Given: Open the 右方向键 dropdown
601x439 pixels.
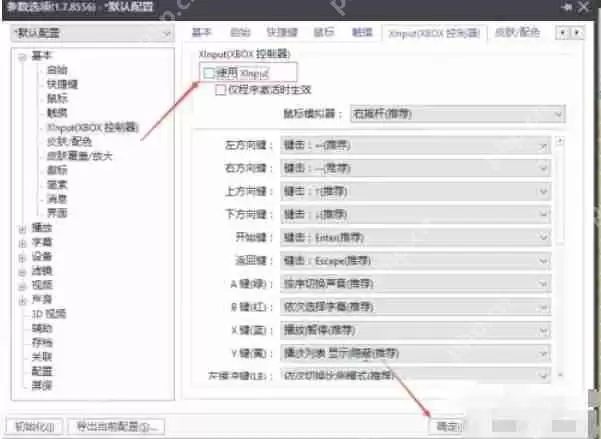Looking at the screenshot, I should pos(415,168).
